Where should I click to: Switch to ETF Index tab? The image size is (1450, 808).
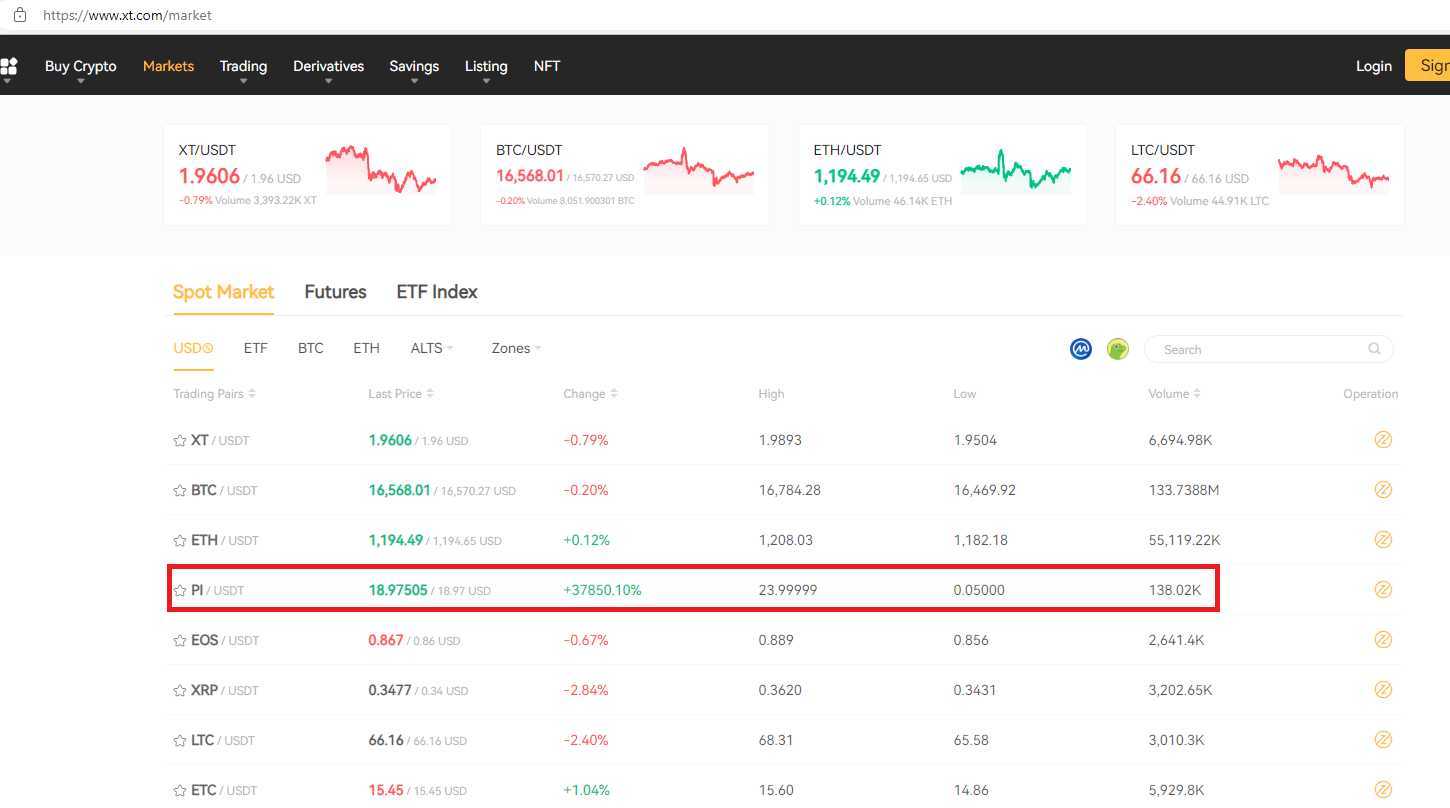click(437, 292)
